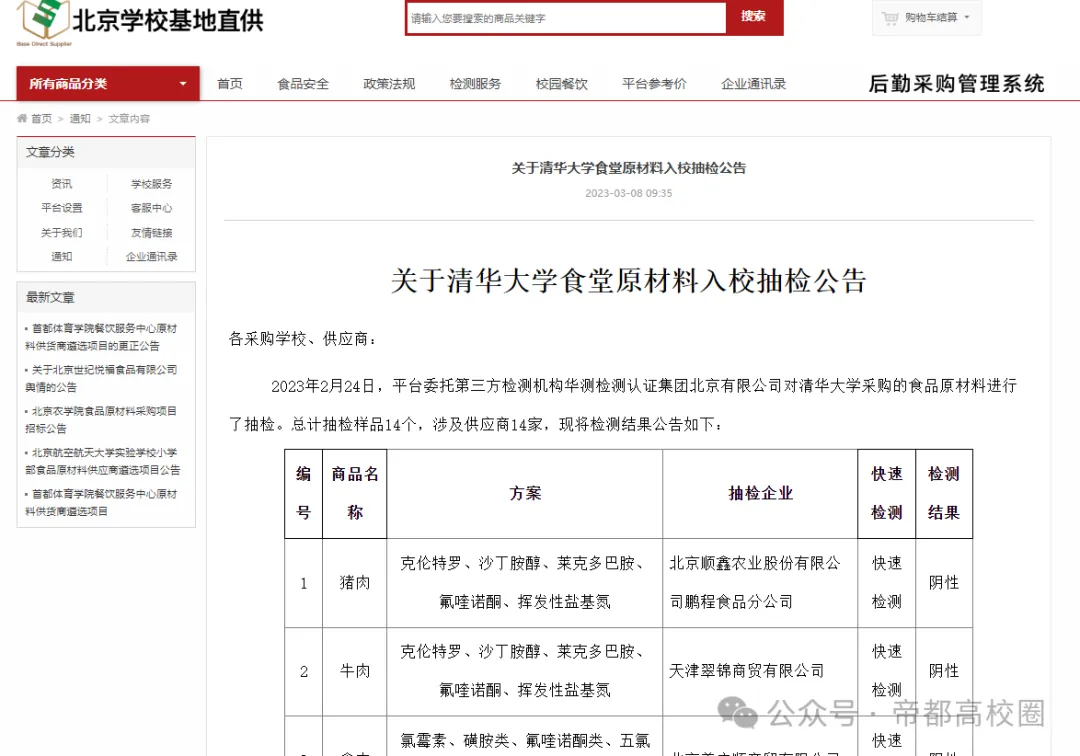1080x756 pixels.
Task: Click the 商品名称 column header
Action: 355,493
